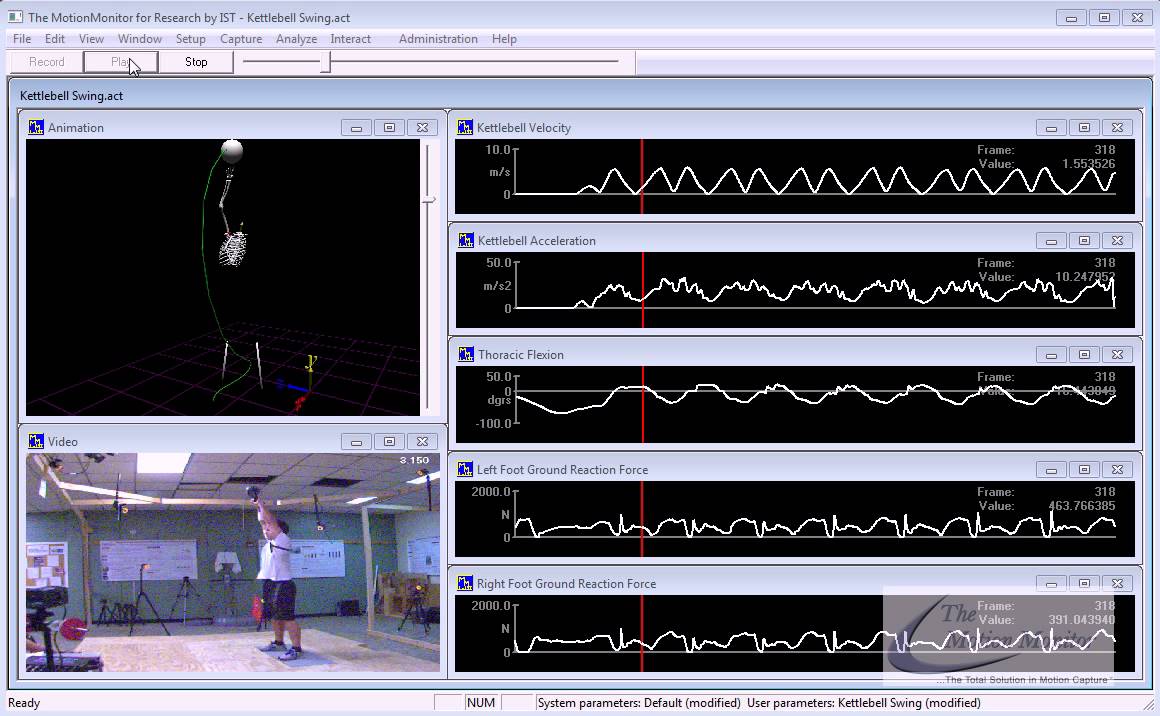Click the NUM indicator in status bar
Viewport: 1160px width, 716px height.
click(481, 703)
